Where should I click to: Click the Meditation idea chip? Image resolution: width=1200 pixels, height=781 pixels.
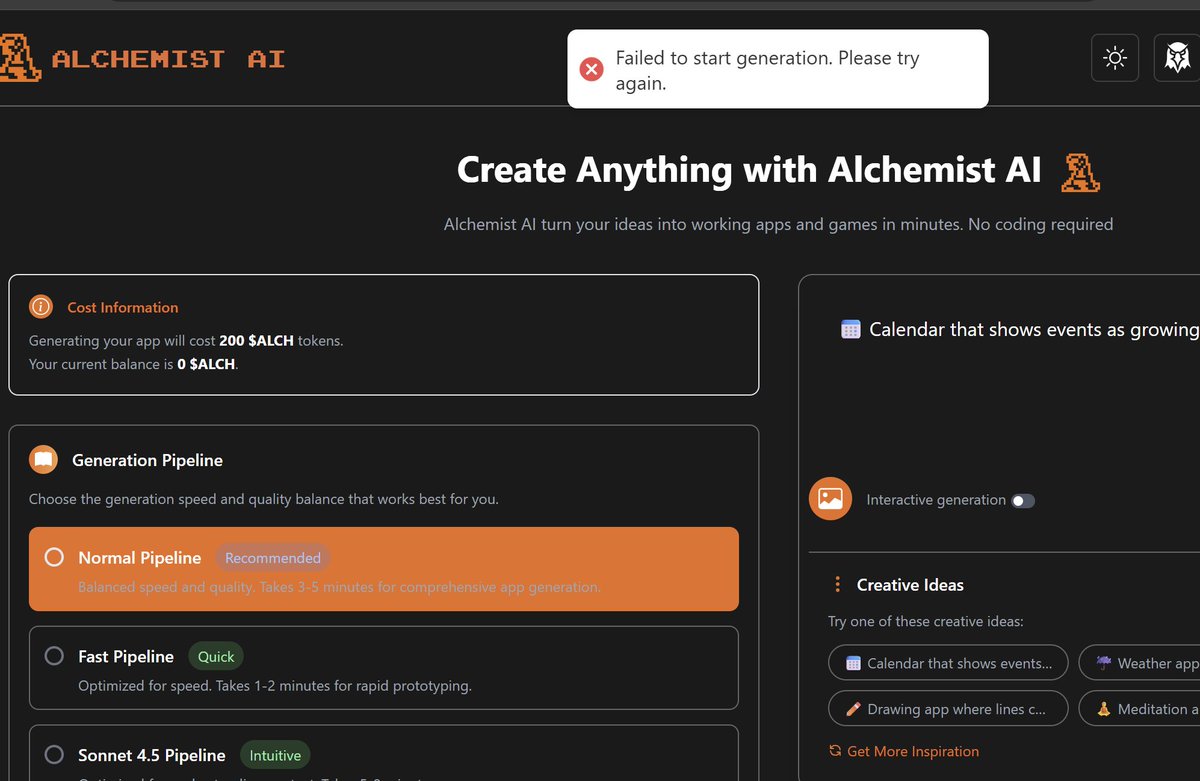[1139, 708]
